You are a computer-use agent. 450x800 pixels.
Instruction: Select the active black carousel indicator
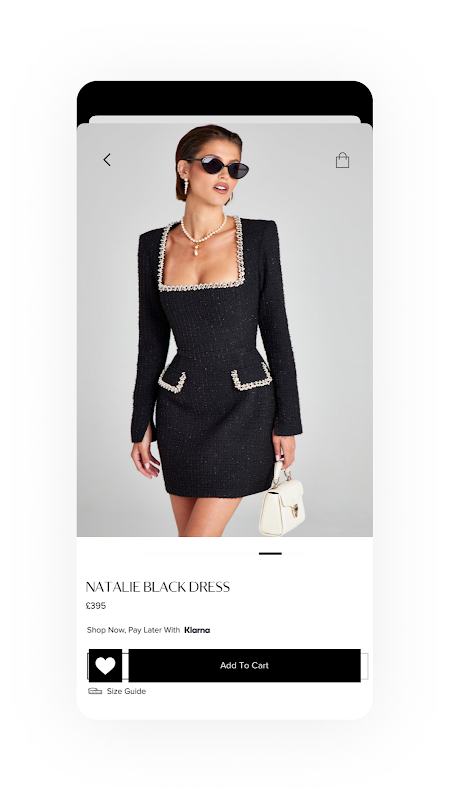[270, 554]
